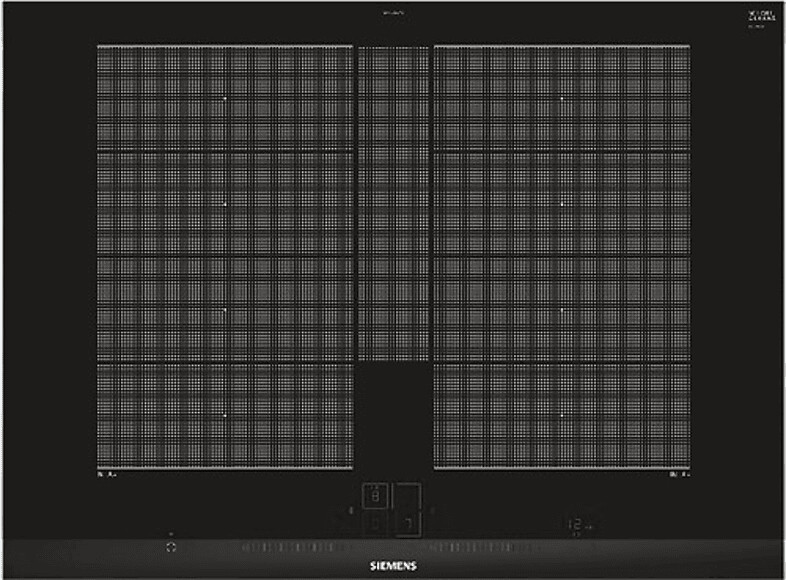Click the small marking below the left zone
Viewport: 786px width, 580px height.
pos(106,474)
